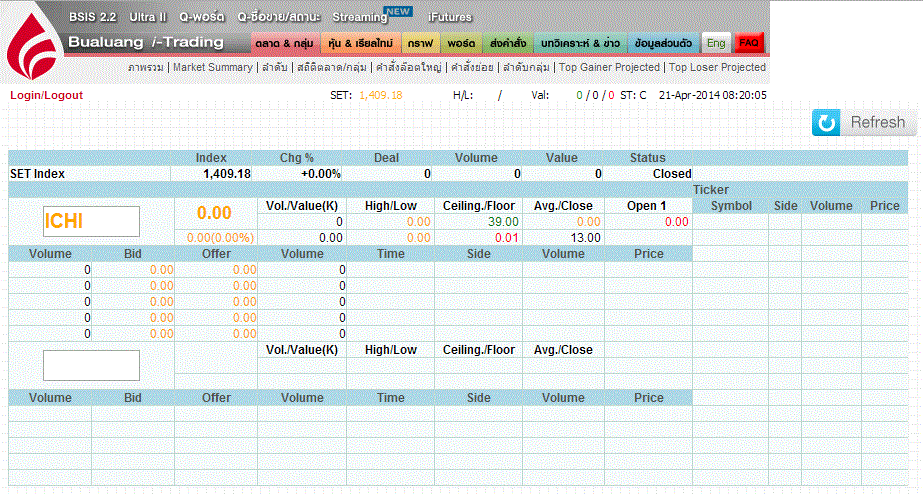Screen dimensions: 923x494
Task: Click the Index column header
Action: click(211, 158)
